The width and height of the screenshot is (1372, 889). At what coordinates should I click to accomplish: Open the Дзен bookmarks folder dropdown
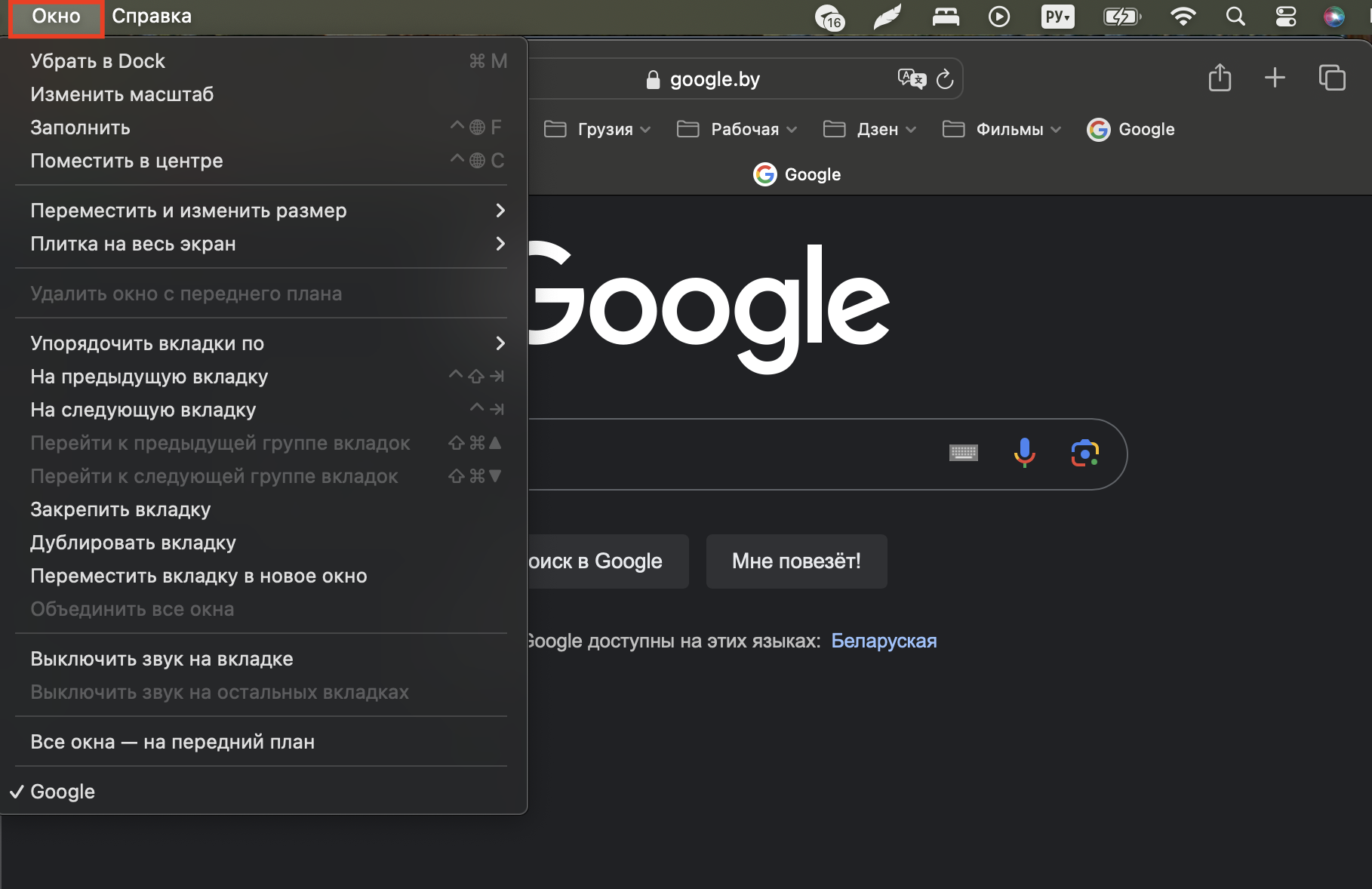pos(869,129)
